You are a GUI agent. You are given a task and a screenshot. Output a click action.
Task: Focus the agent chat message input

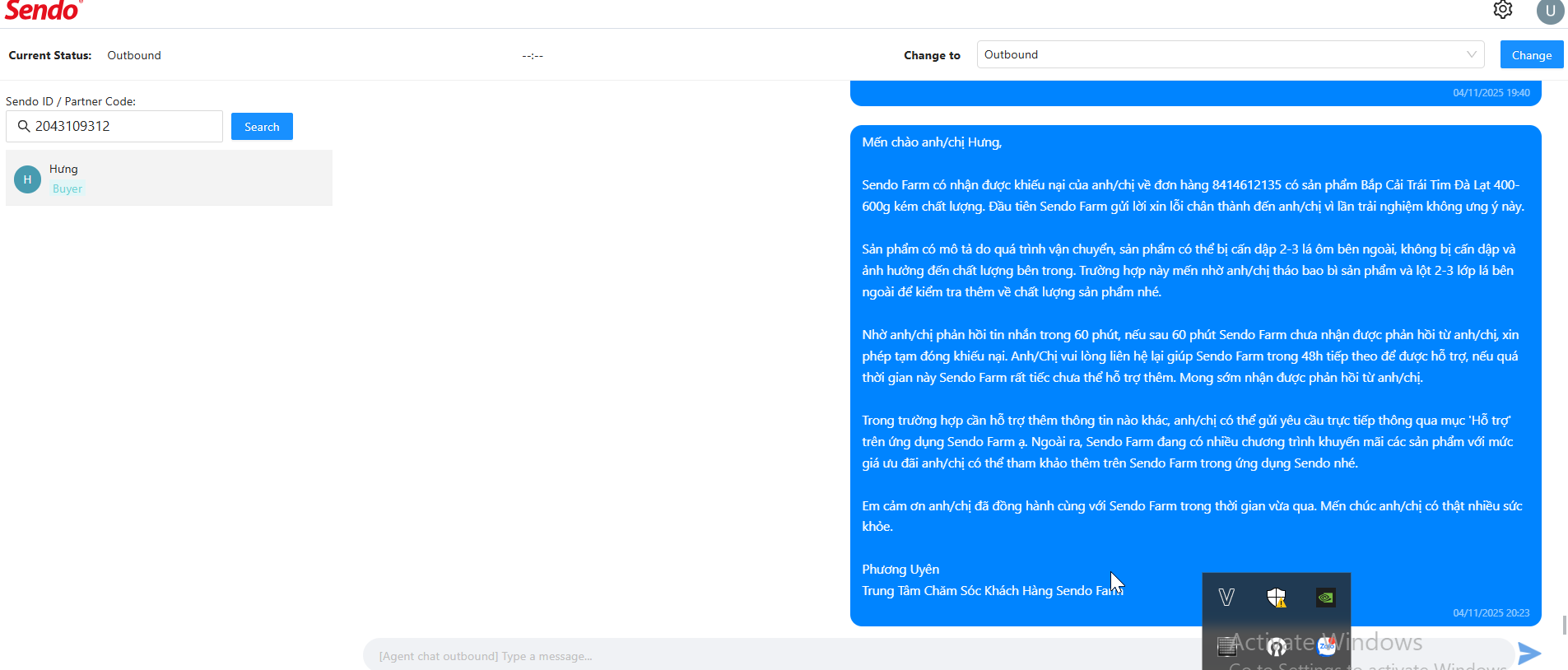(938, 656)
